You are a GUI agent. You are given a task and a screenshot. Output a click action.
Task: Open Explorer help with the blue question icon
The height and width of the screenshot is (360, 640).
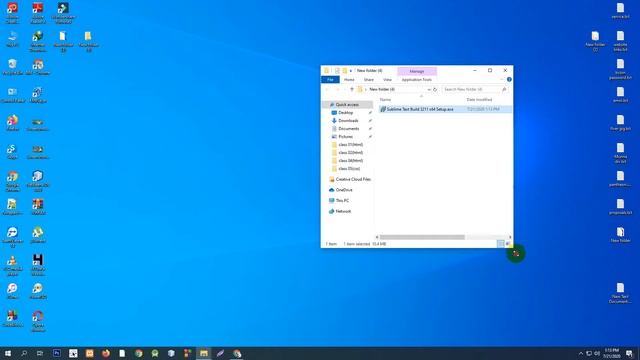tap(509, 80)
